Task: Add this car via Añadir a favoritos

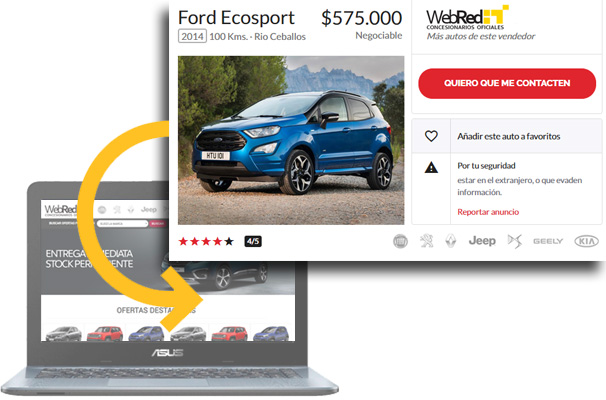Action: (x=508, y=136)
